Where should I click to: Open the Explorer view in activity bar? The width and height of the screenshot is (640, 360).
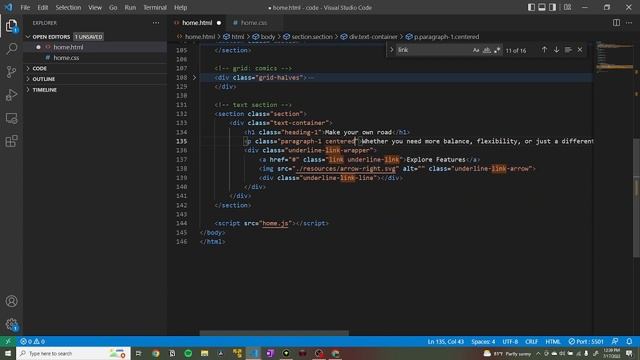coord(11,26)
